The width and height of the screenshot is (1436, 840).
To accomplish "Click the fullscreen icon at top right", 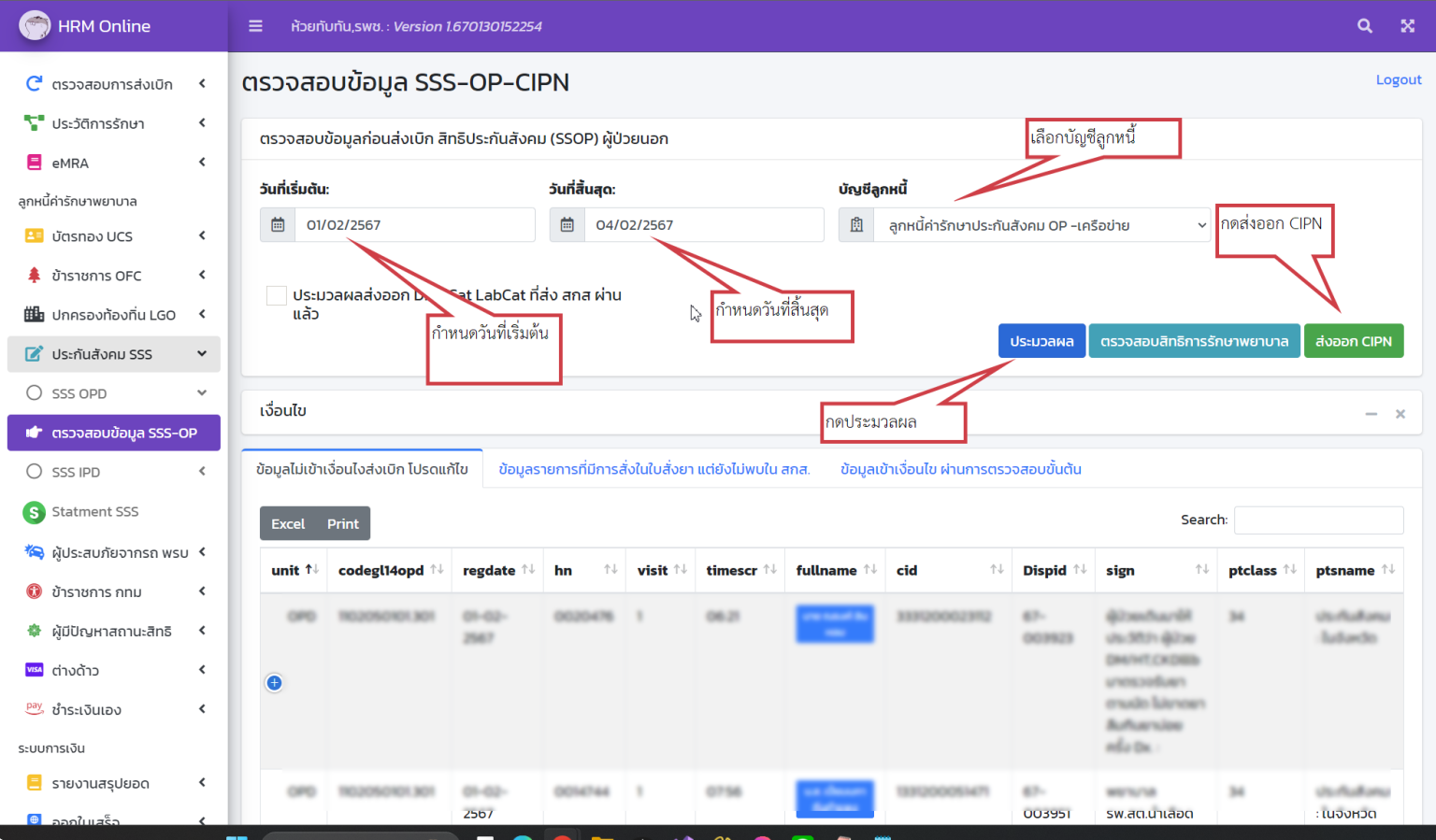I will [x=1407, y=25].
